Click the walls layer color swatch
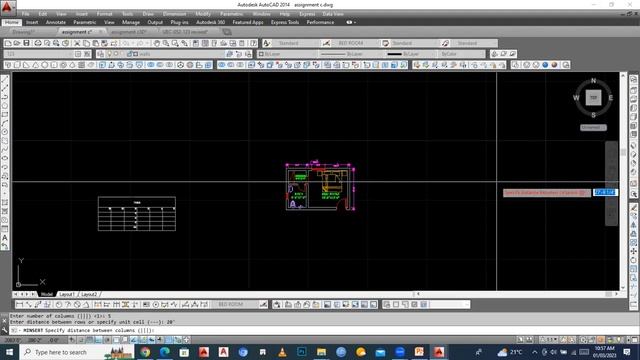Viewport: 640px width, 360px height. point(135,54)
